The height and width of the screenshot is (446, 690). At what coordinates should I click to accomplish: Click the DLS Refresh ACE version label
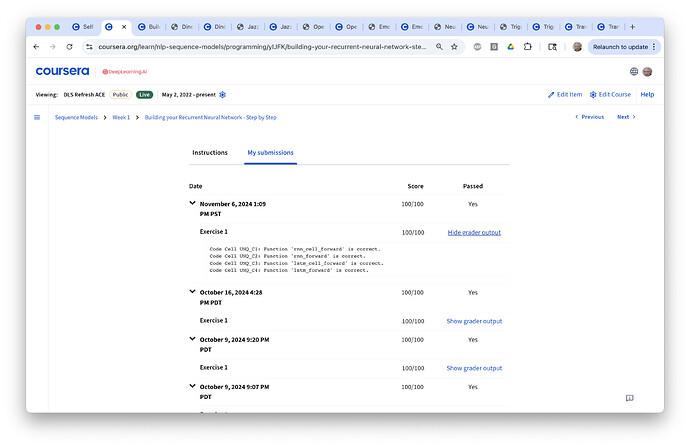click(x=84, y=95)
